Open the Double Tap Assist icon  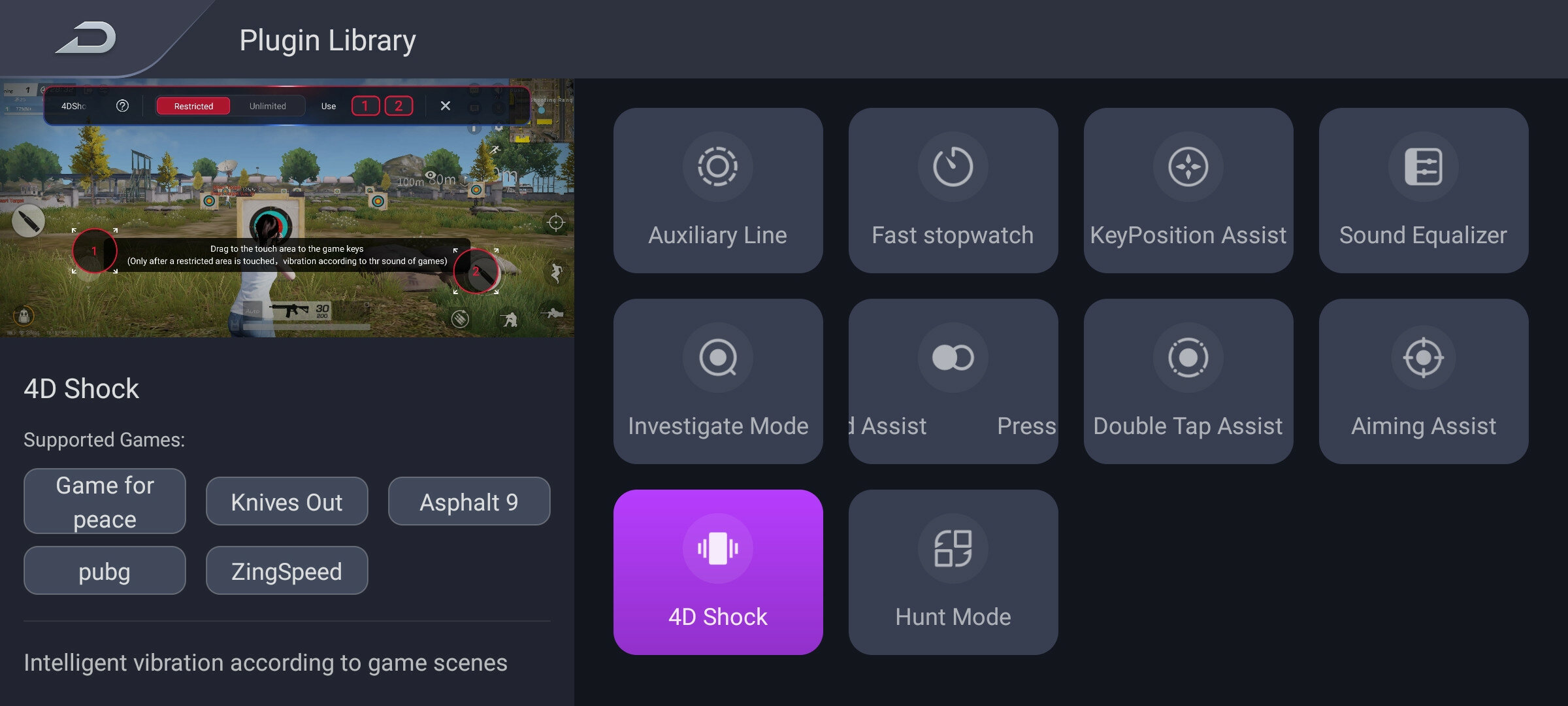point(1188,358)
